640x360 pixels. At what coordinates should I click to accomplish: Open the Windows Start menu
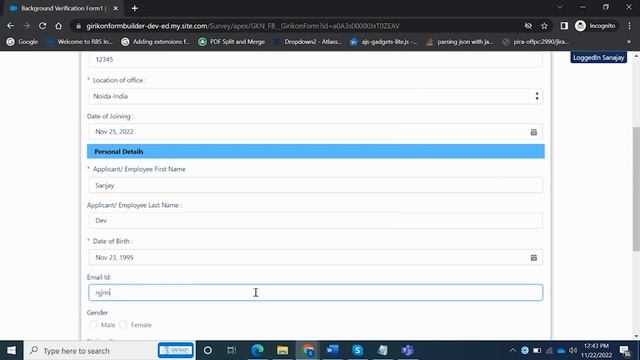[x=11, y=350]
